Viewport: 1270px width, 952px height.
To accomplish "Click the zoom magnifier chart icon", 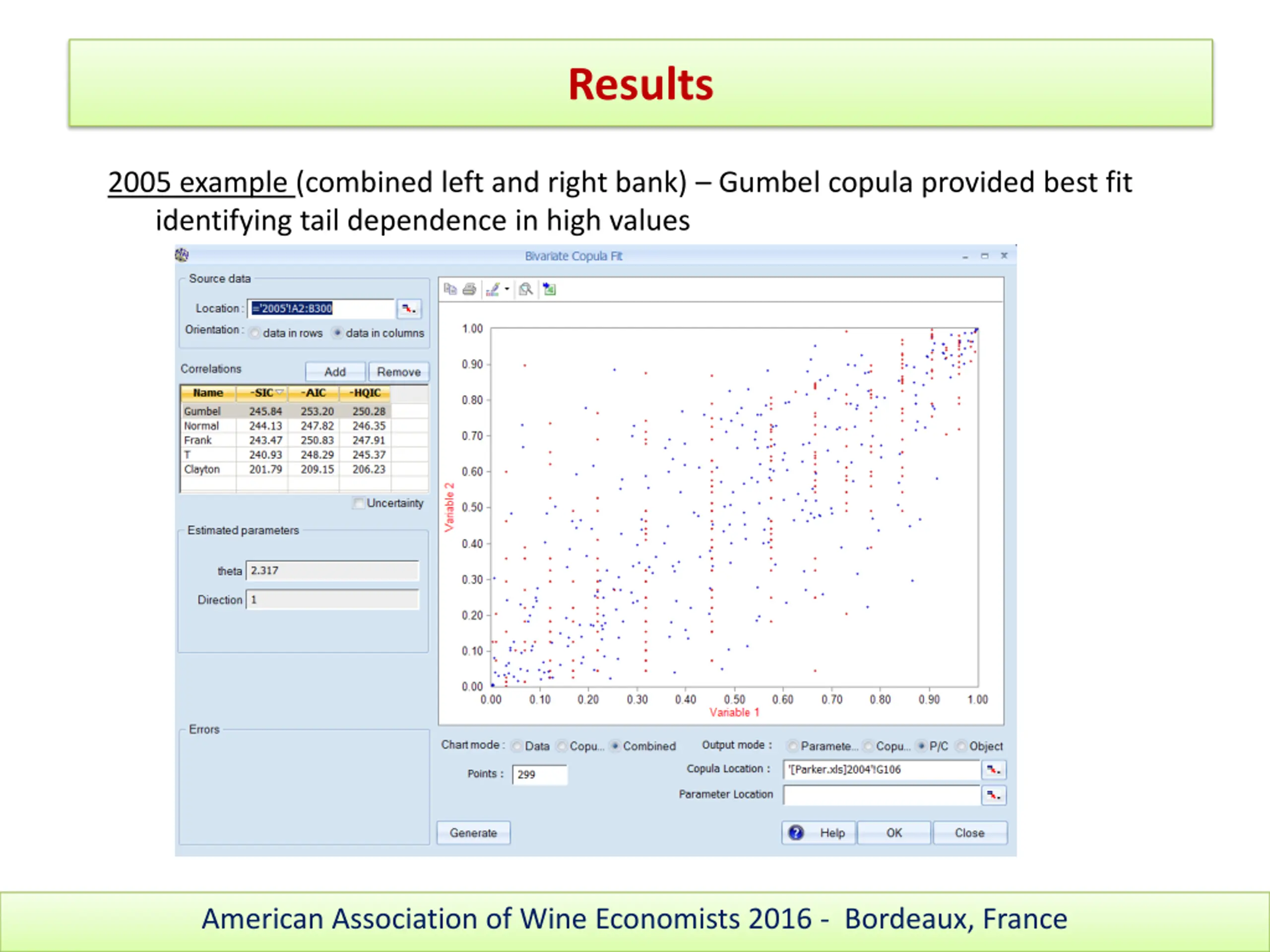I will (525, 289).
